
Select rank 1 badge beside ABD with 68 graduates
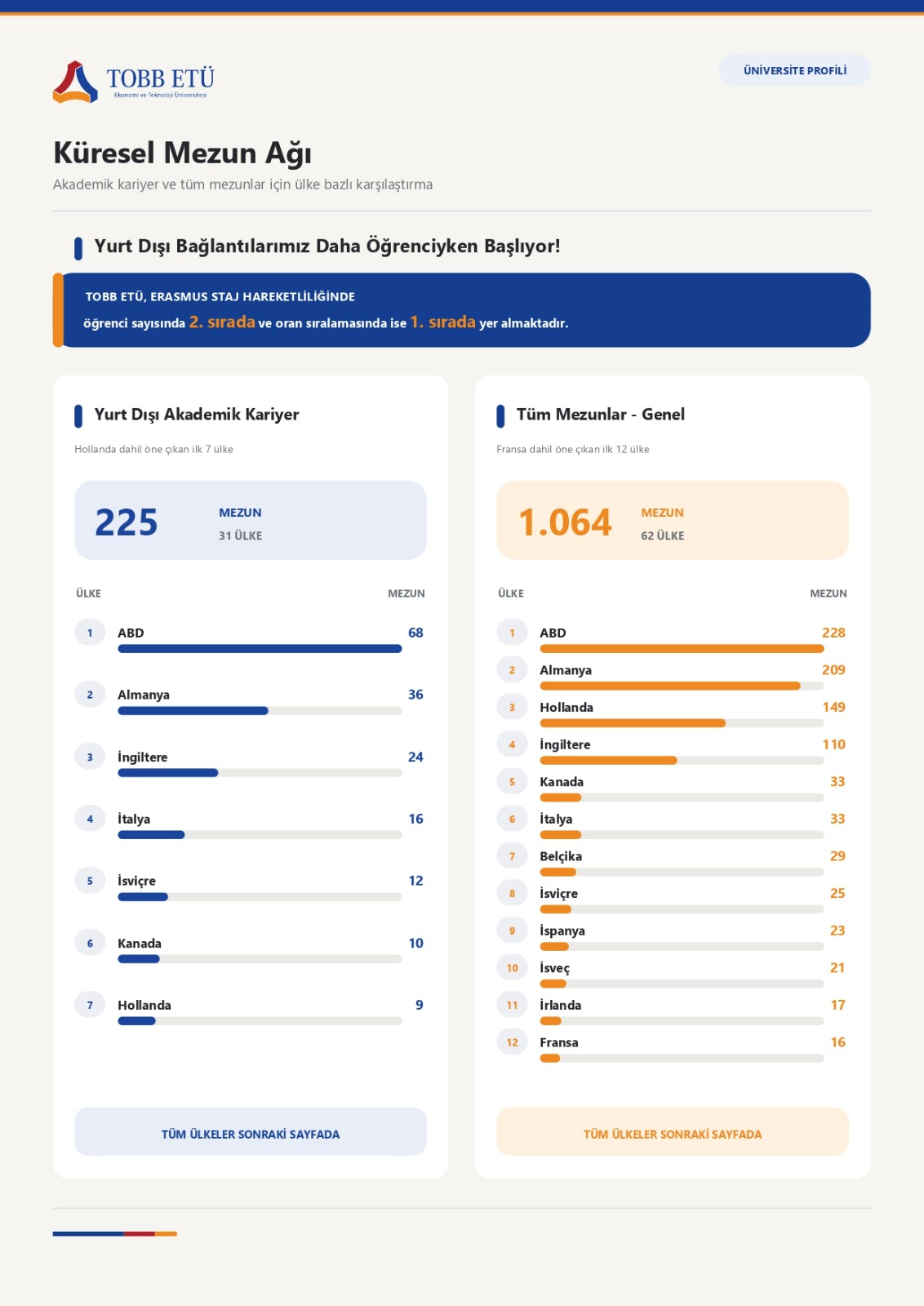point(90,633)
